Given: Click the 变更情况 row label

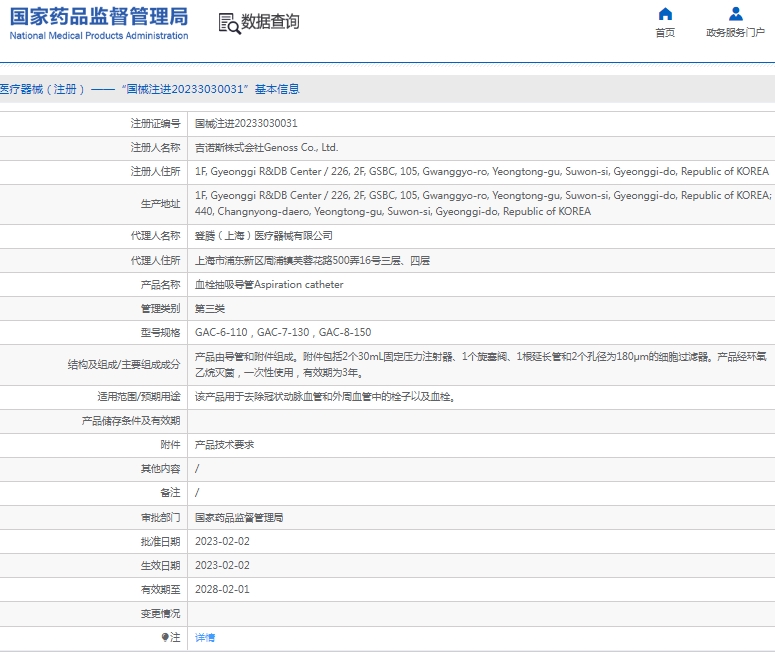Looking at the screenshot, I should tap(160, 614).
